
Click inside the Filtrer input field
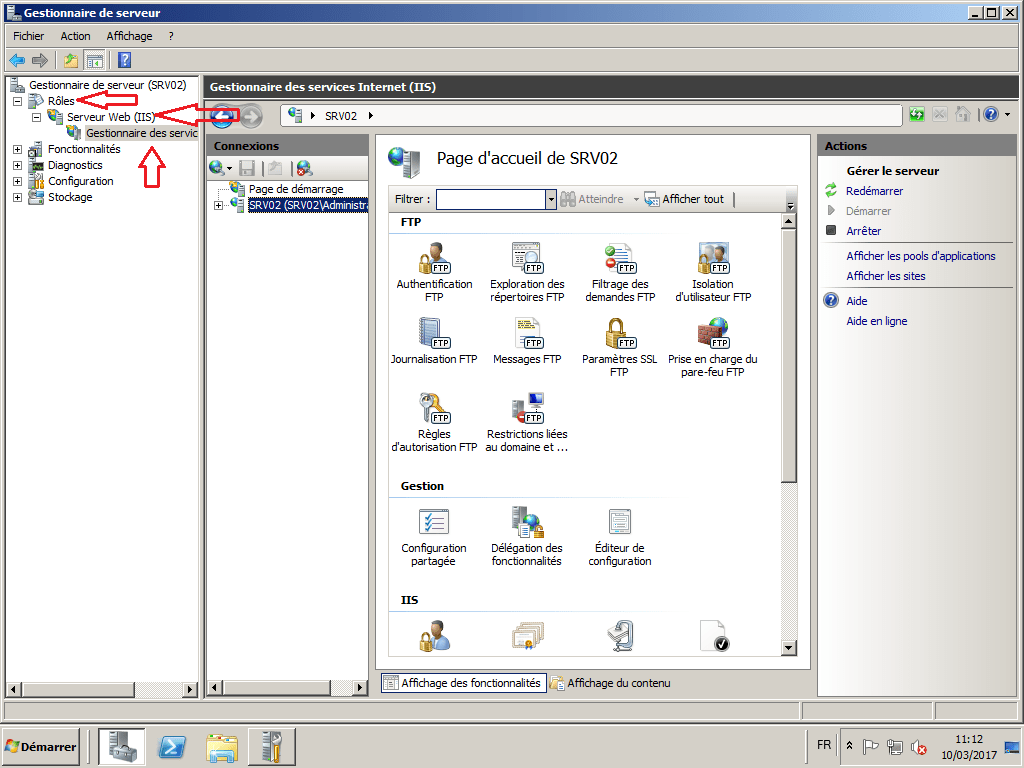click(495, 199)
